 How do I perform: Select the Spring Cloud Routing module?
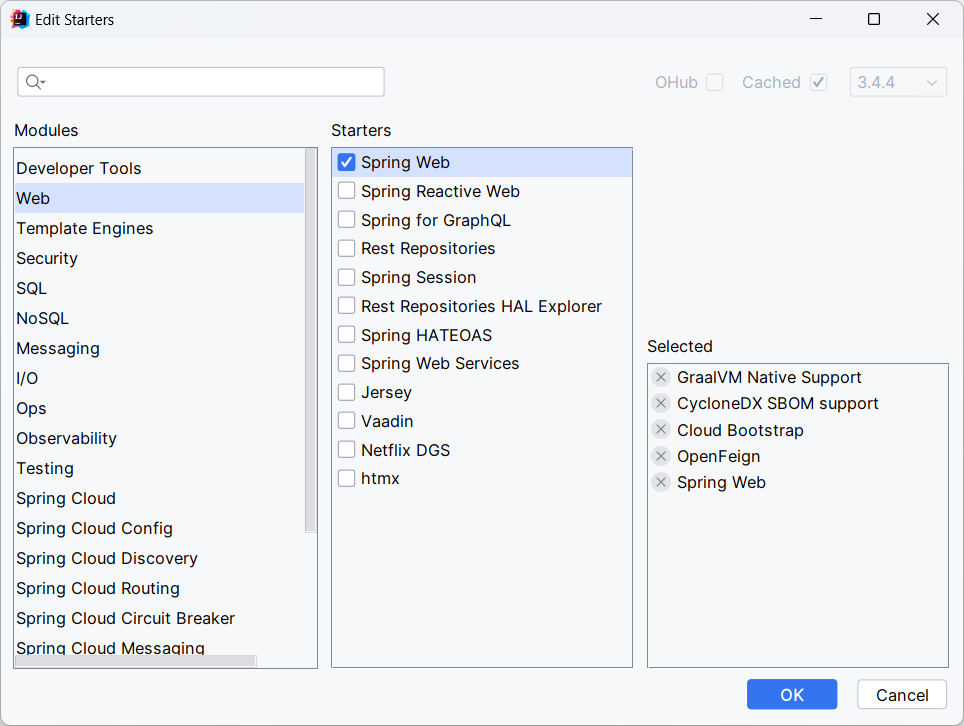pos(159,588)
